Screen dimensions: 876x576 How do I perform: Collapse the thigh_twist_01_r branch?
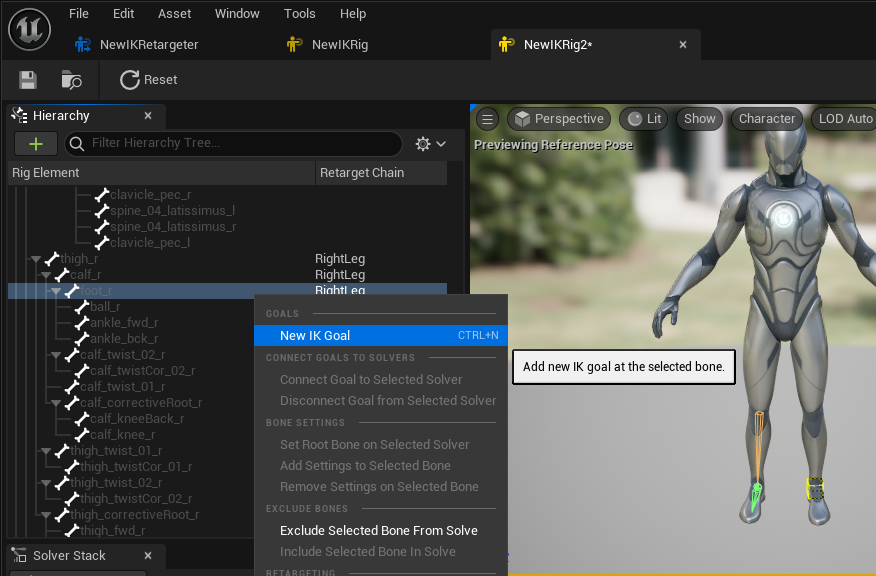click(x=46, y=451)
